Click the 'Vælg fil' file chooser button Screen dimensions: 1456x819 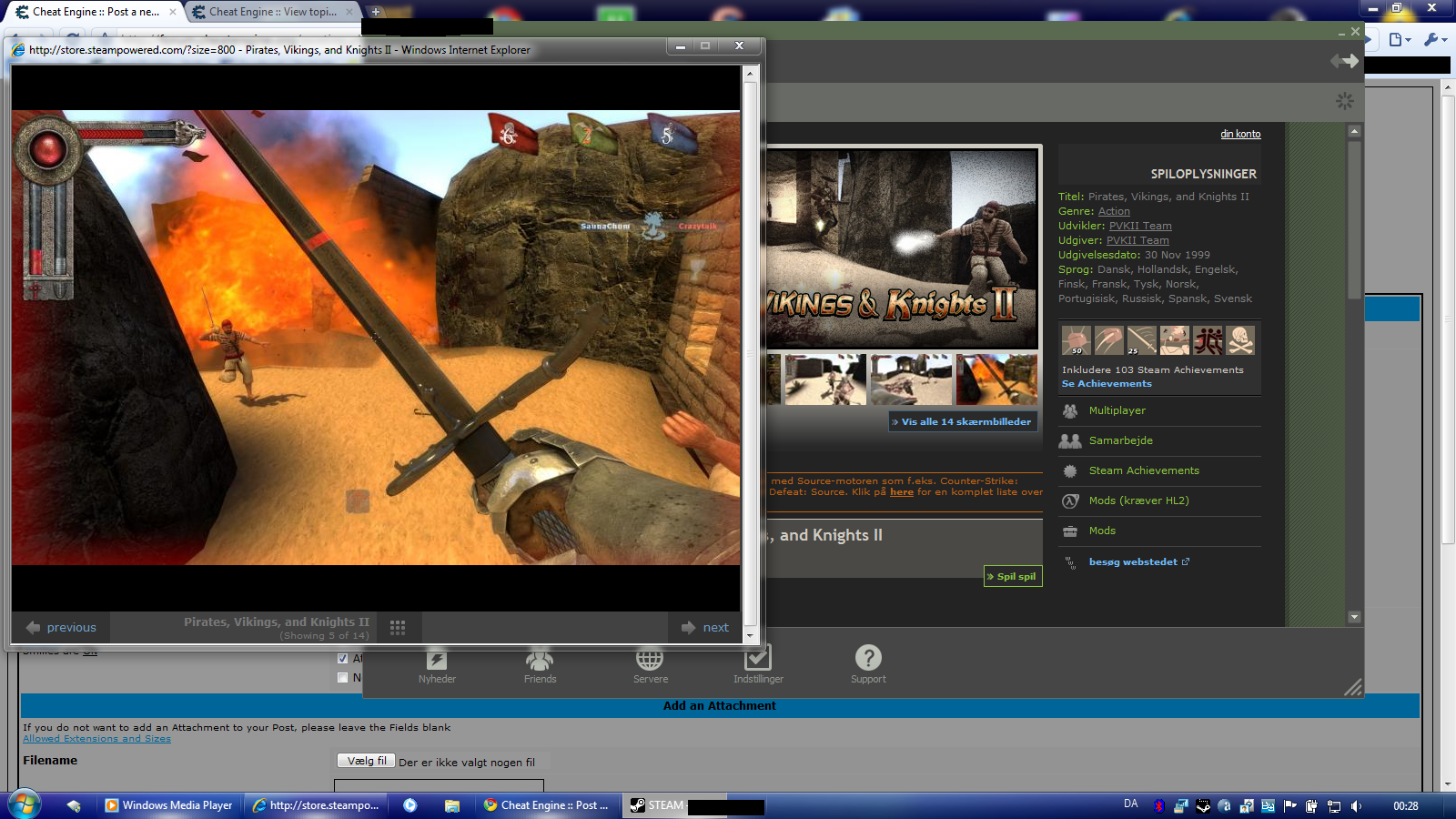[367, 761]
